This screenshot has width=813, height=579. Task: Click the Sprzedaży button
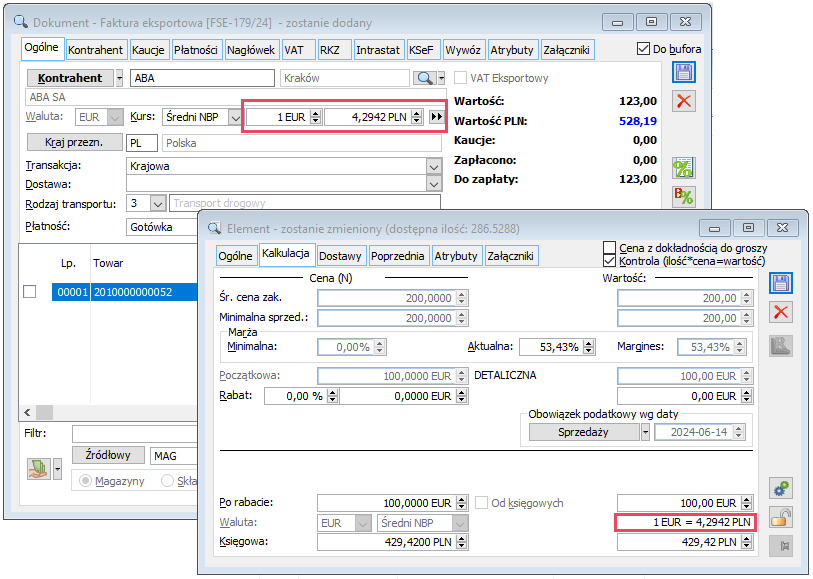click(x=584, y=432)
